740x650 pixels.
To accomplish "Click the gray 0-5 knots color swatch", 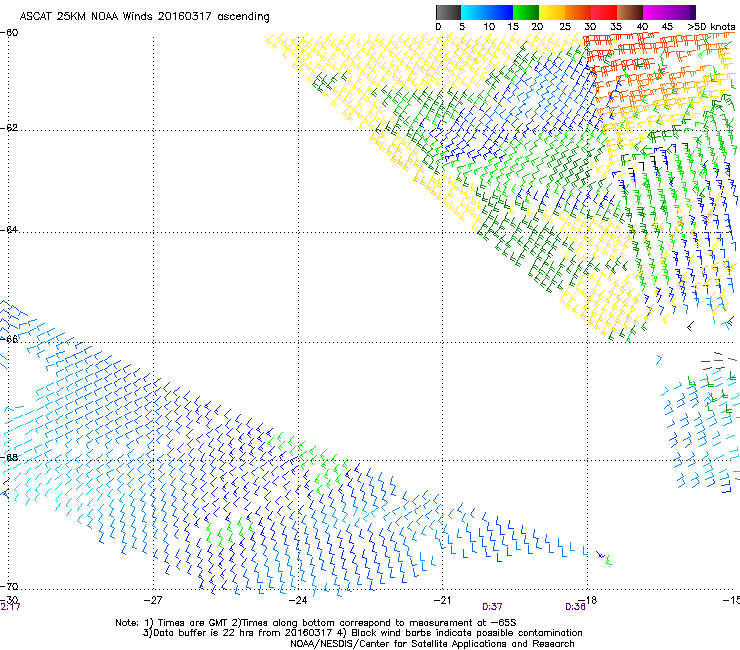I will coord(448,12).
